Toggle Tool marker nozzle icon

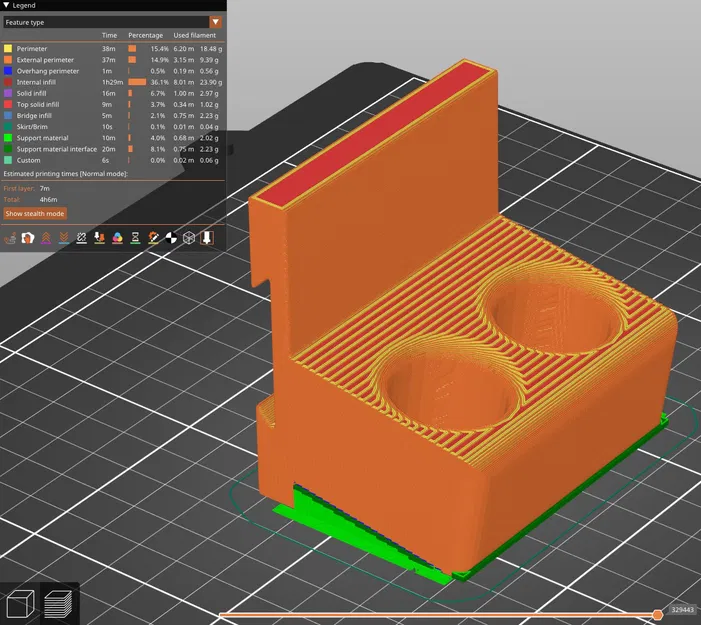(207, 238)
